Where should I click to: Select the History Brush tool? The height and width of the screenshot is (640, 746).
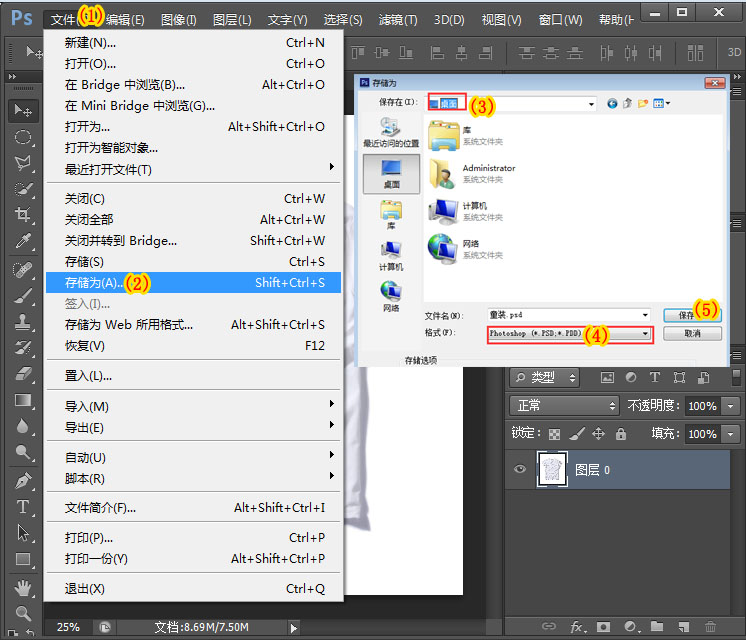coord(23,348)
